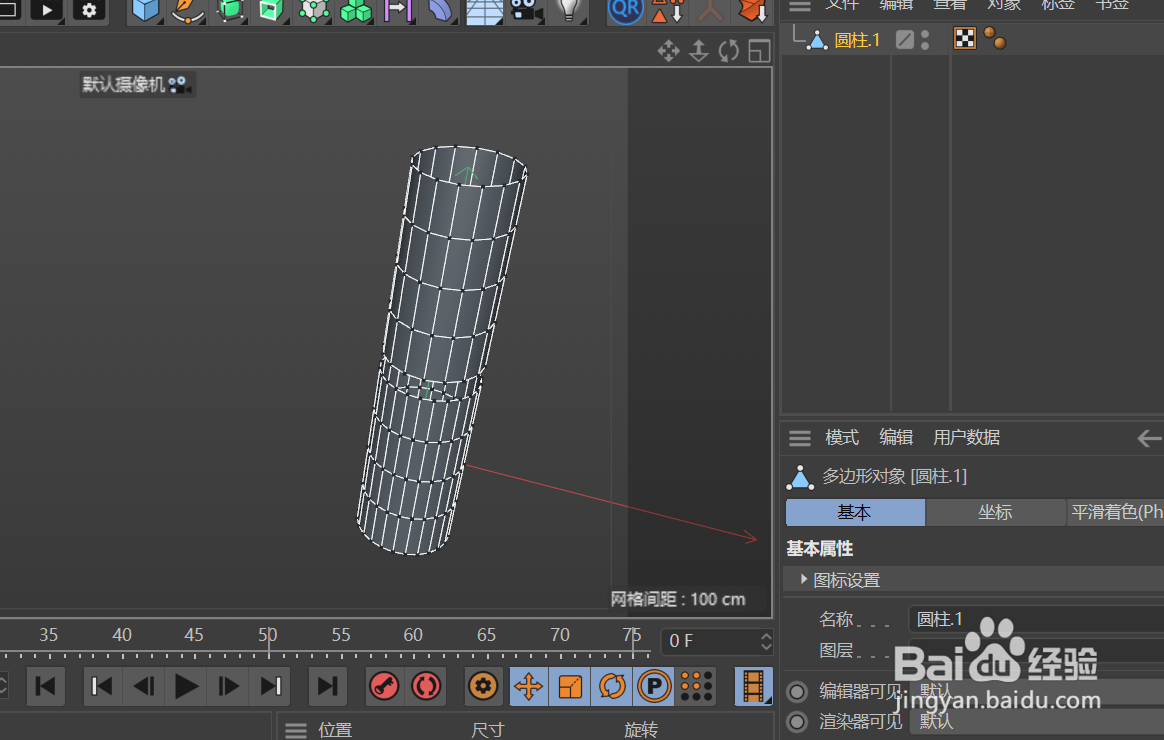This screenshot has height=740, width=1164.
Task: Go to previous keyframe
Action: [x=102, y=687]
